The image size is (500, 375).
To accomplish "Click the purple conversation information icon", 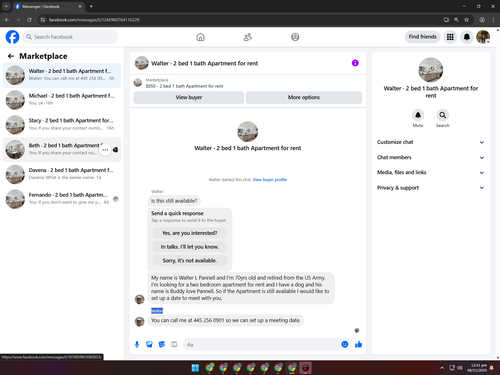I will pyautogui.click(x=355, y=63).
